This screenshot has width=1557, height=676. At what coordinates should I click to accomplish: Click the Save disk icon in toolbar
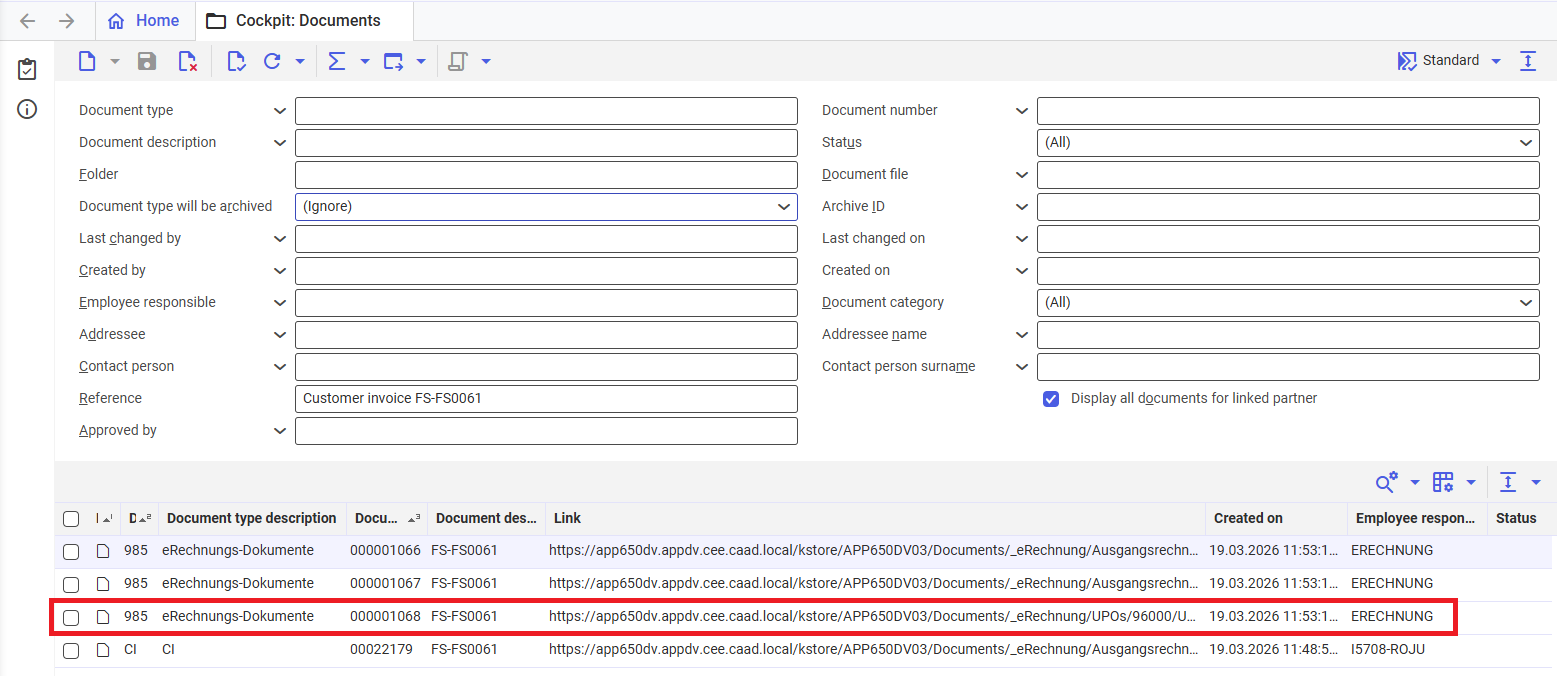147,61
